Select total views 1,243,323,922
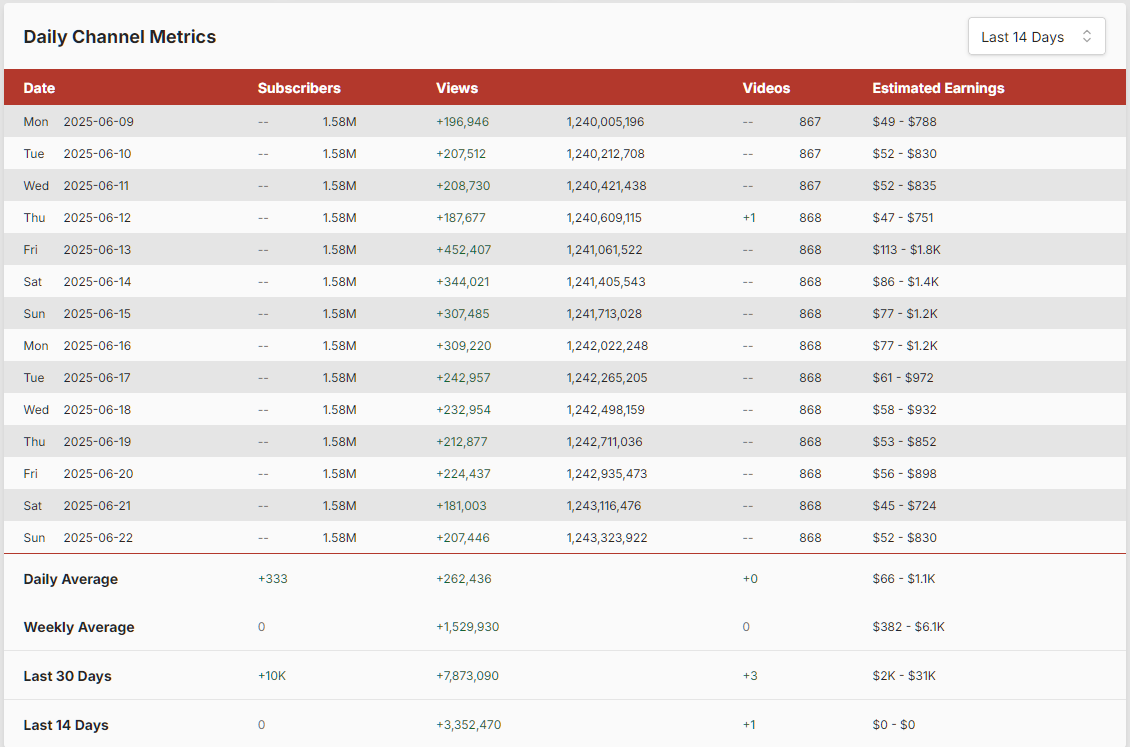 pos(607,537)
